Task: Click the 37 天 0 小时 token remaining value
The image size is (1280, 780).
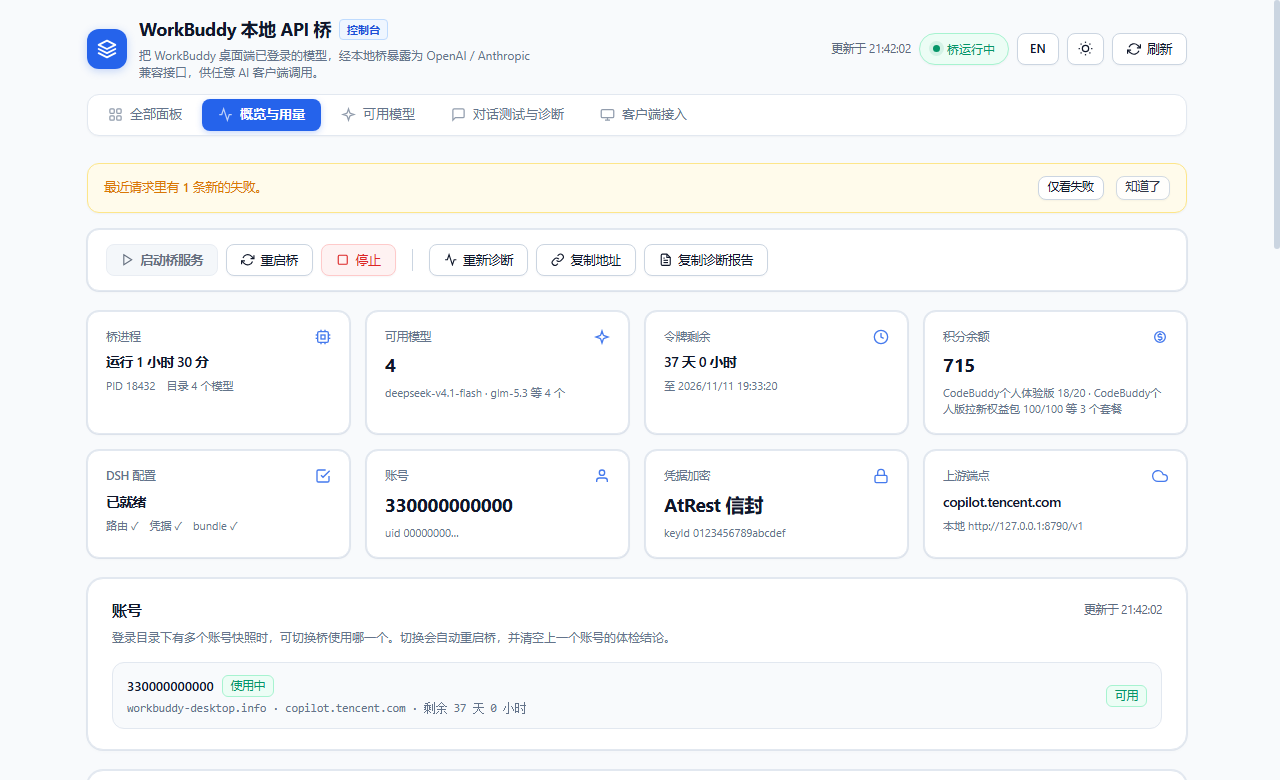Action: 700,362
